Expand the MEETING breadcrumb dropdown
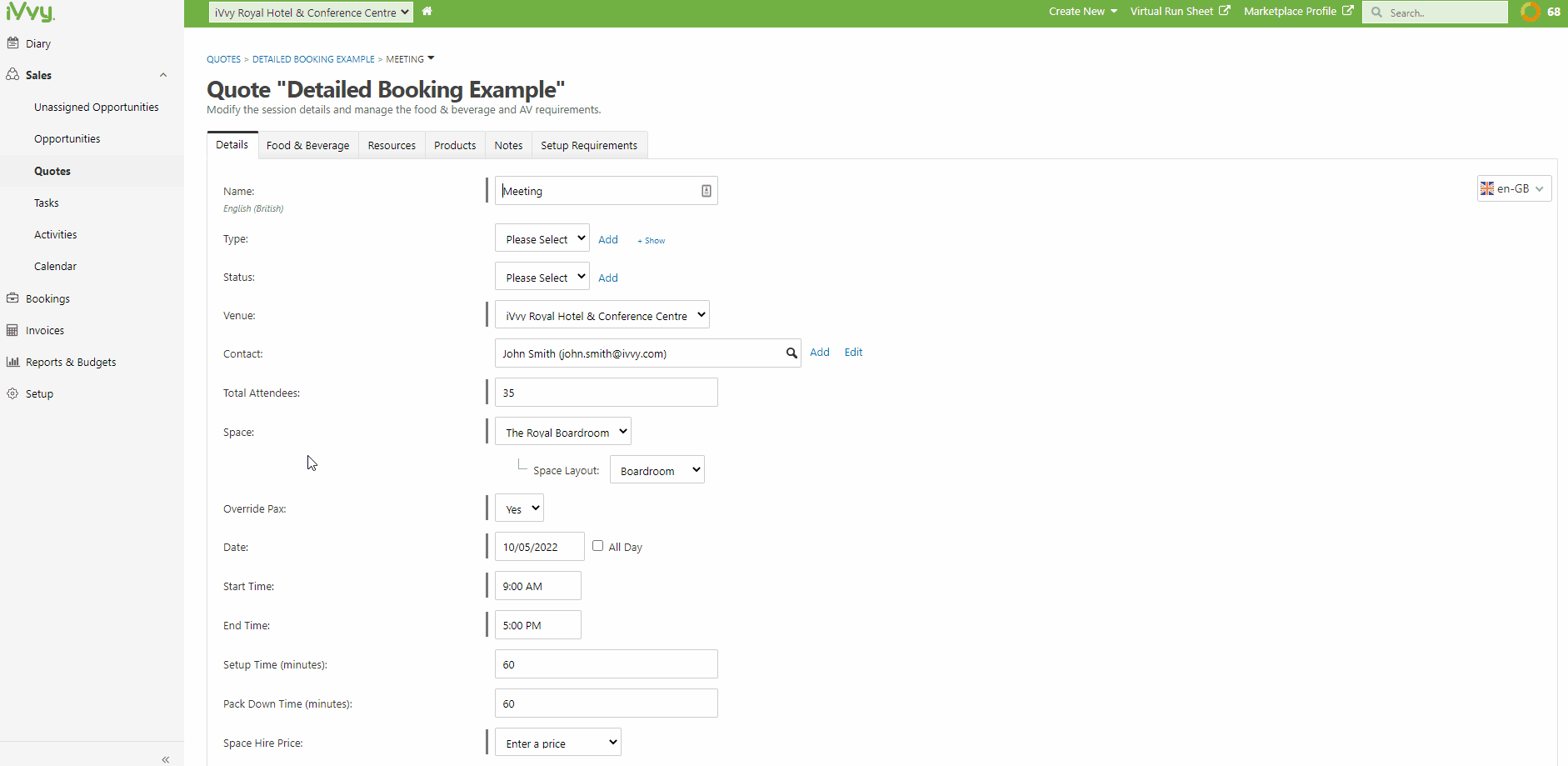This screenshot has height=766, width=1568. tap(431, 58)
